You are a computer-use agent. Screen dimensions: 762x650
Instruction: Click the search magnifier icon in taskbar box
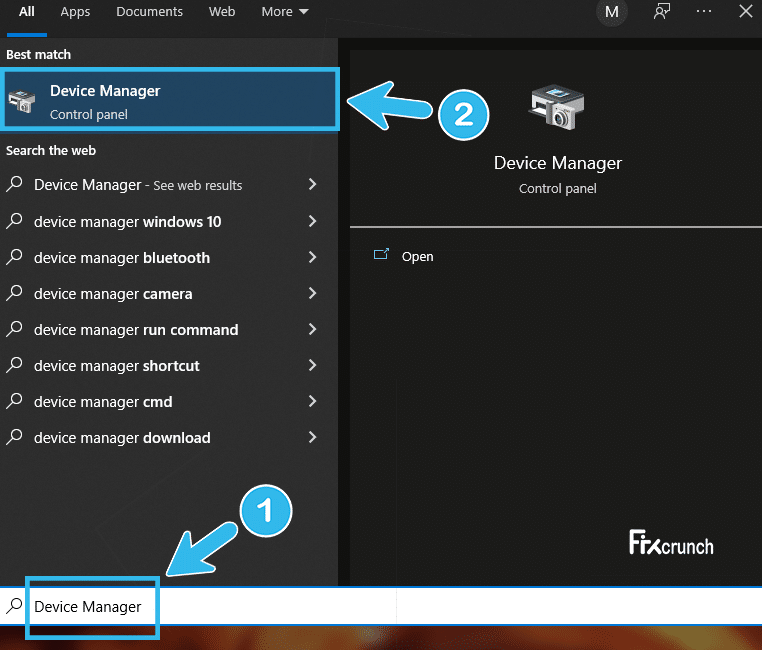pos(14,605)
